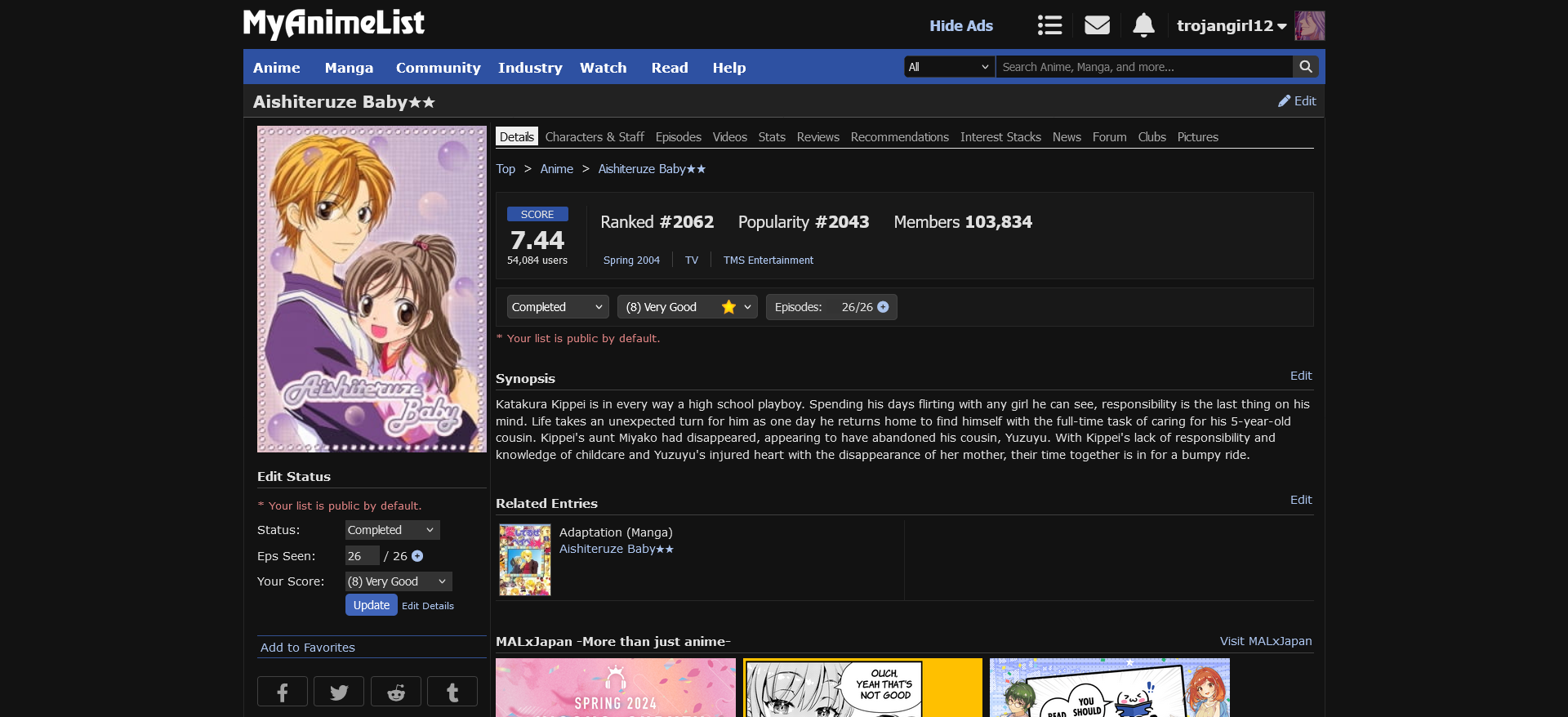Share on Tumblr icon

pos(452,693)
